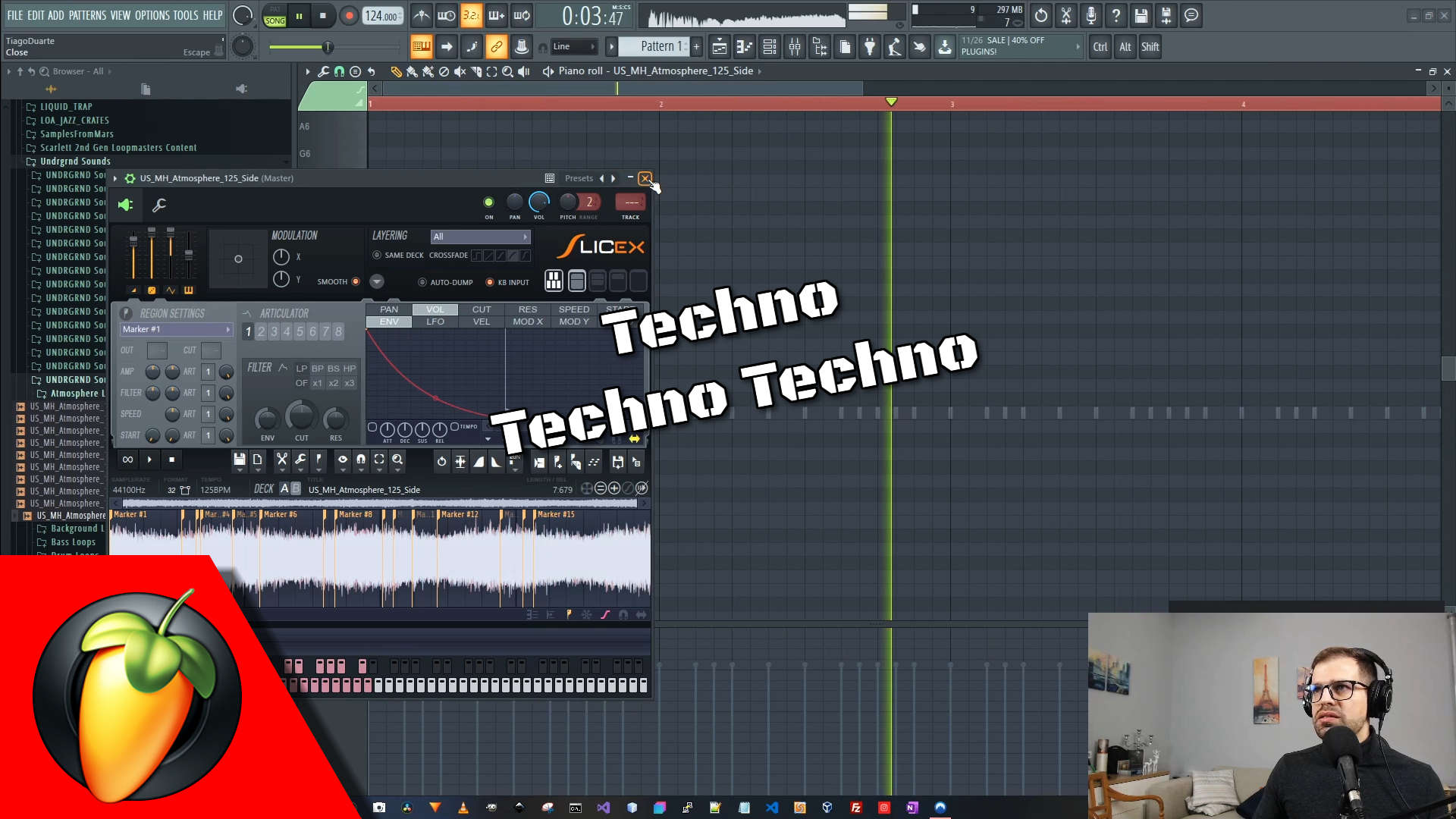Click the Slicex save floppy icon

coord(239,460)
